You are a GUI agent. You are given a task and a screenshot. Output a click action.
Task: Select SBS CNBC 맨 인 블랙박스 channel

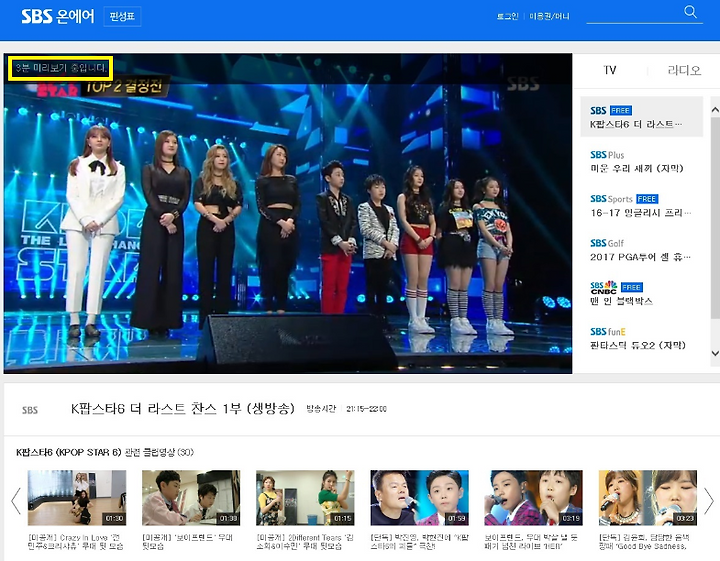point(641,294)
